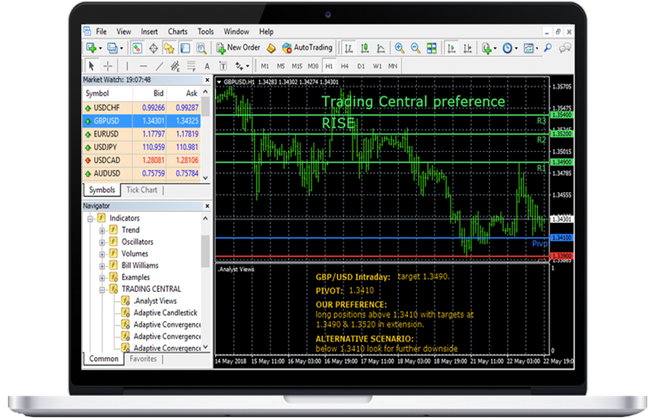Select the Crosshair tool

pos(108,66)
